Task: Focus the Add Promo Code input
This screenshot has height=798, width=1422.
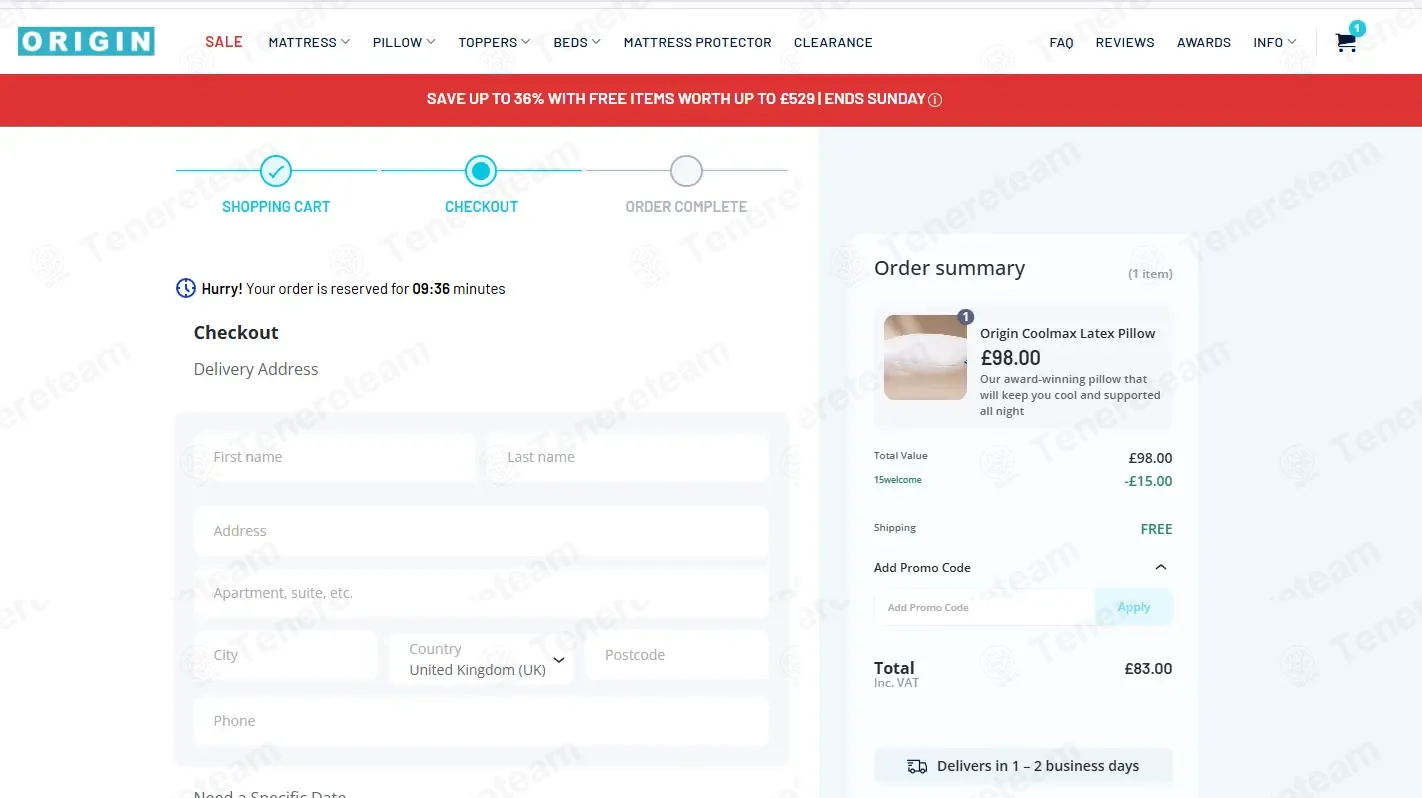Action: (985, 607)
